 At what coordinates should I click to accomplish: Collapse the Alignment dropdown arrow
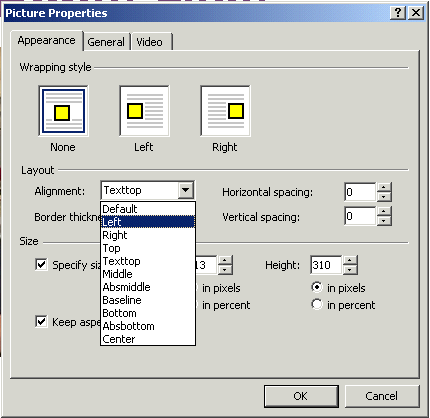click(x=186, y=190)
